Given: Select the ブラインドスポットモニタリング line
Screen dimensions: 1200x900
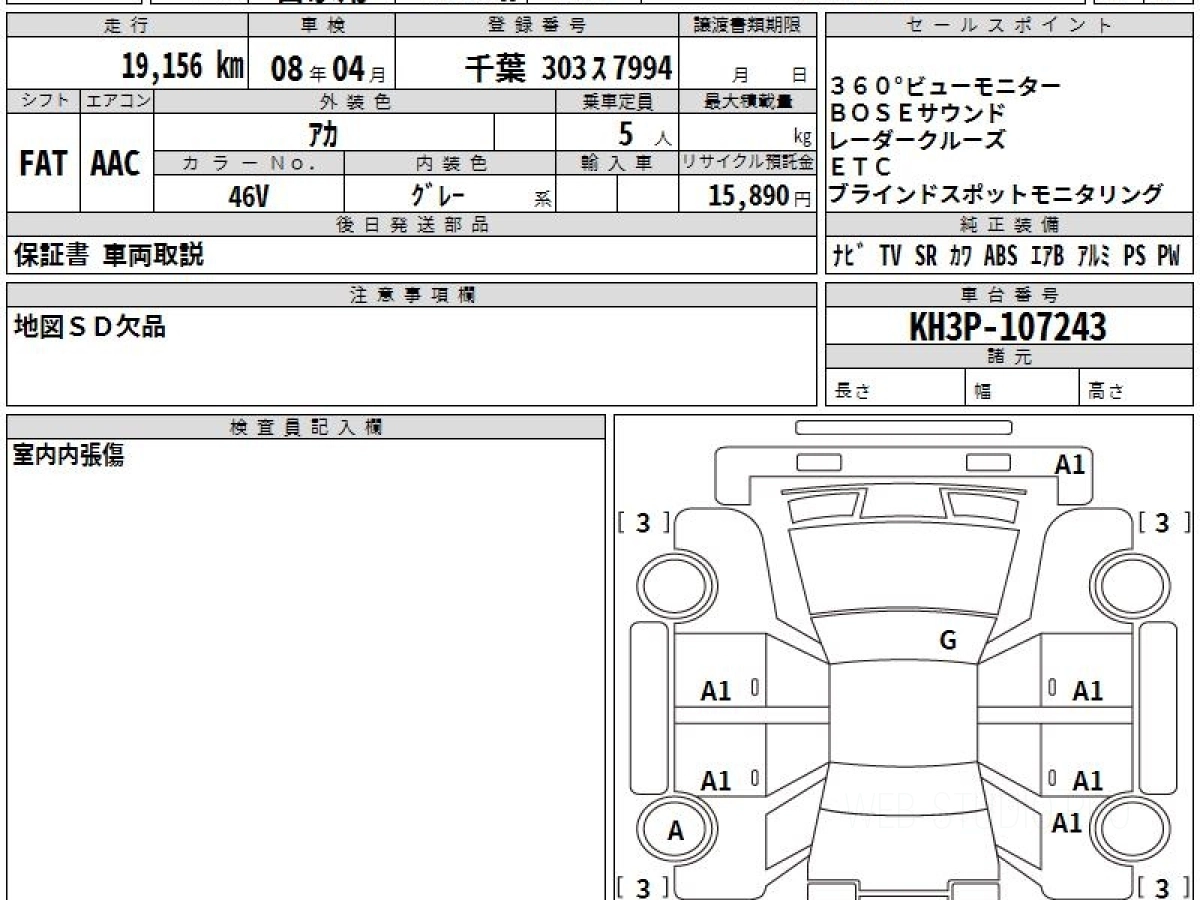Looking at the screenshot, I should pyautogui.click(x=996, y=194).
